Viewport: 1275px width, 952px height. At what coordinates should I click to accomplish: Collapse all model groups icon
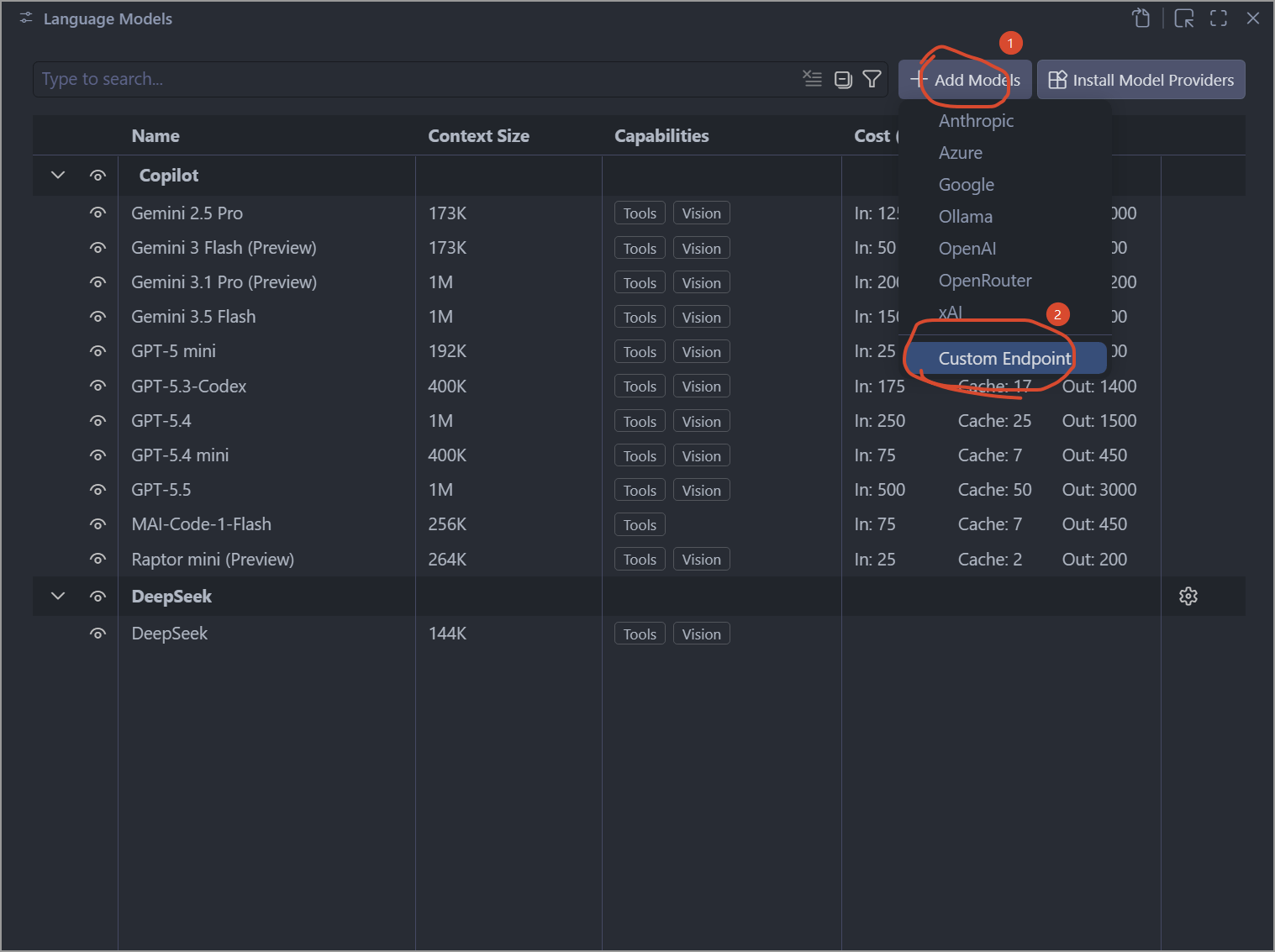[843, 79]
